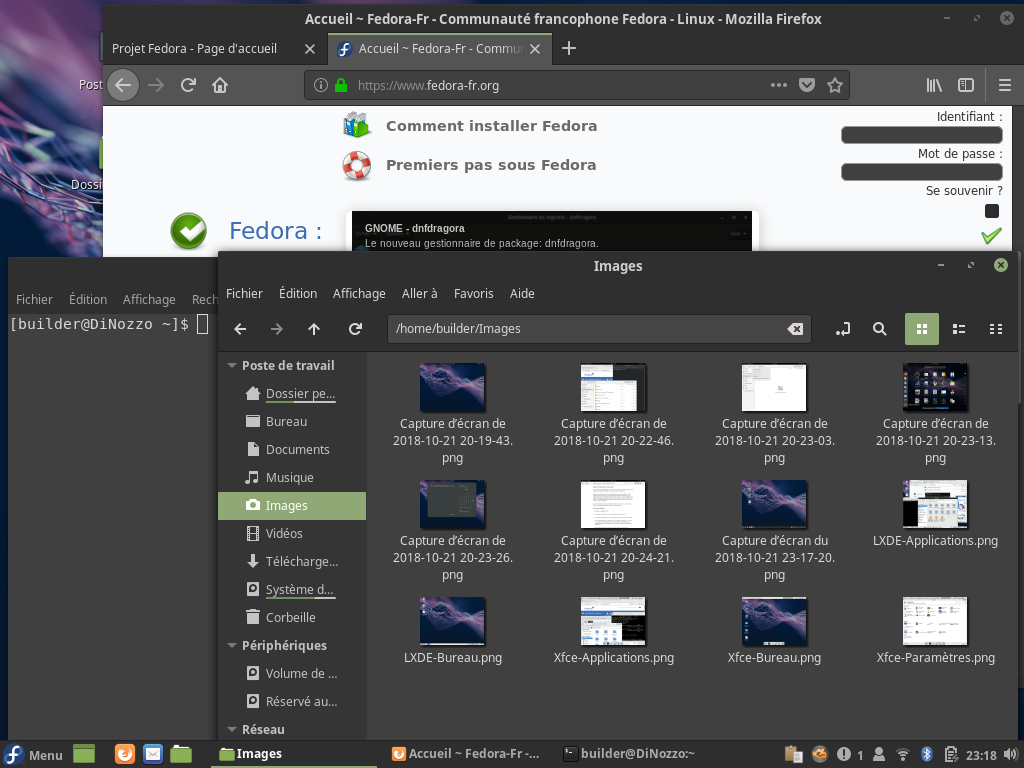Open terminal Fichier menu
Viewport: 1024px width, 768px height.
[34, 300]
